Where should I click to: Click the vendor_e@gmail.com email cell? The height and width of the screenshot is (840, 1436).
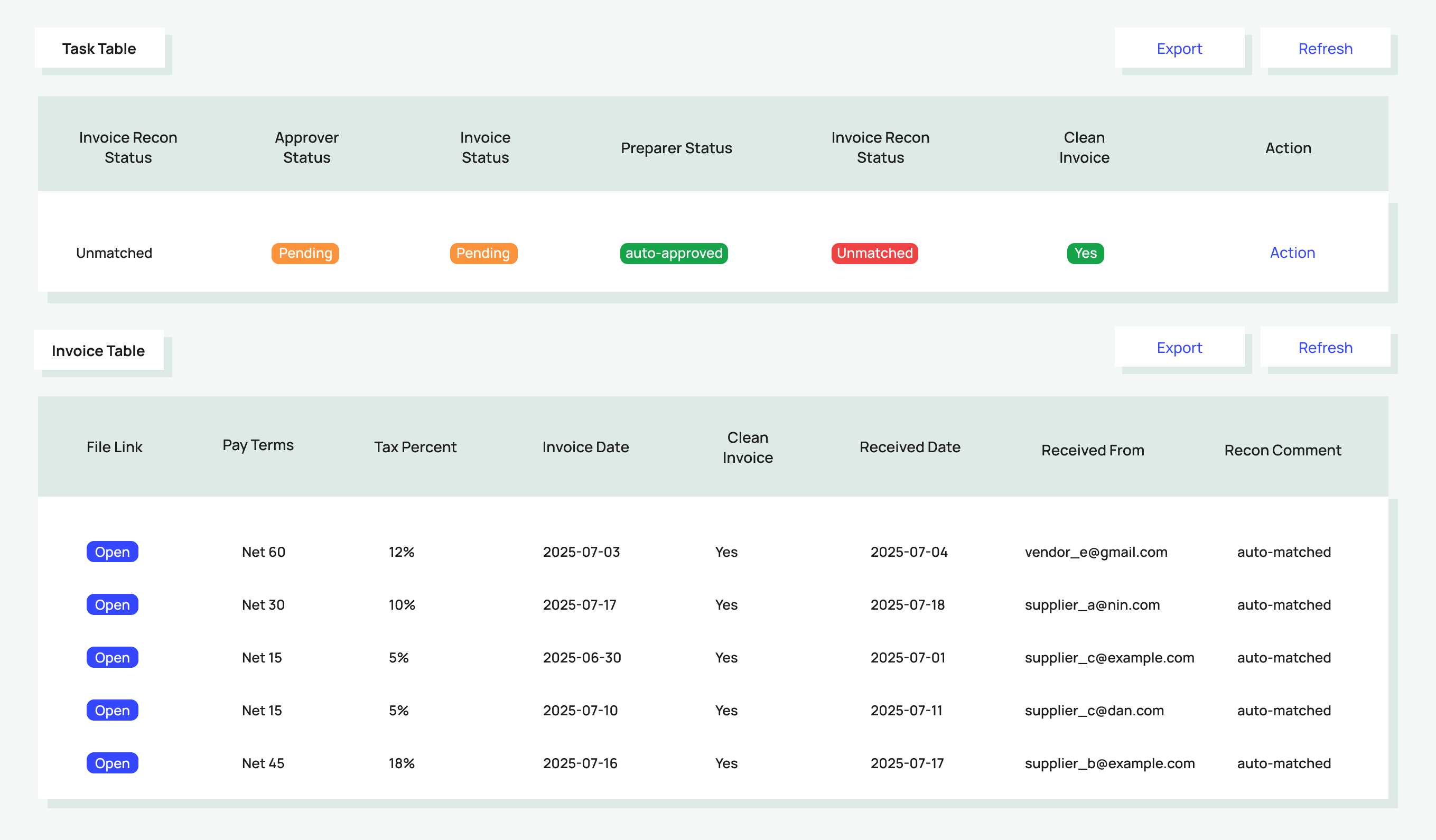(1095, 552)
